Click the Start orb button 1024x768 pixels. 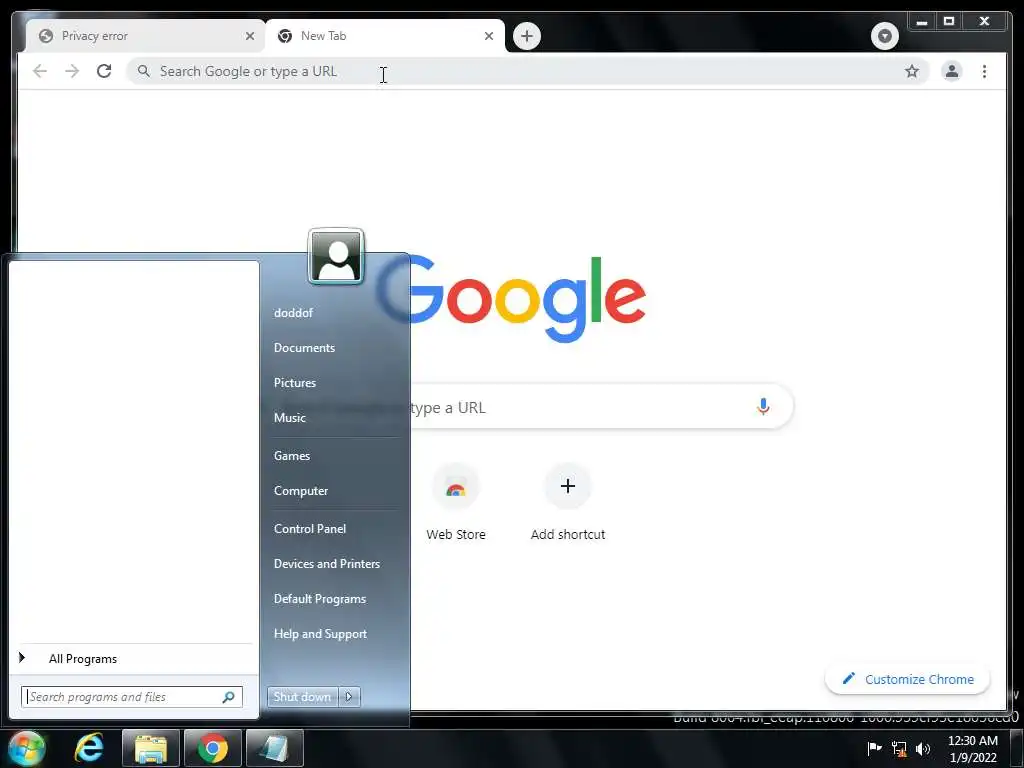click(x=26, y=748)
